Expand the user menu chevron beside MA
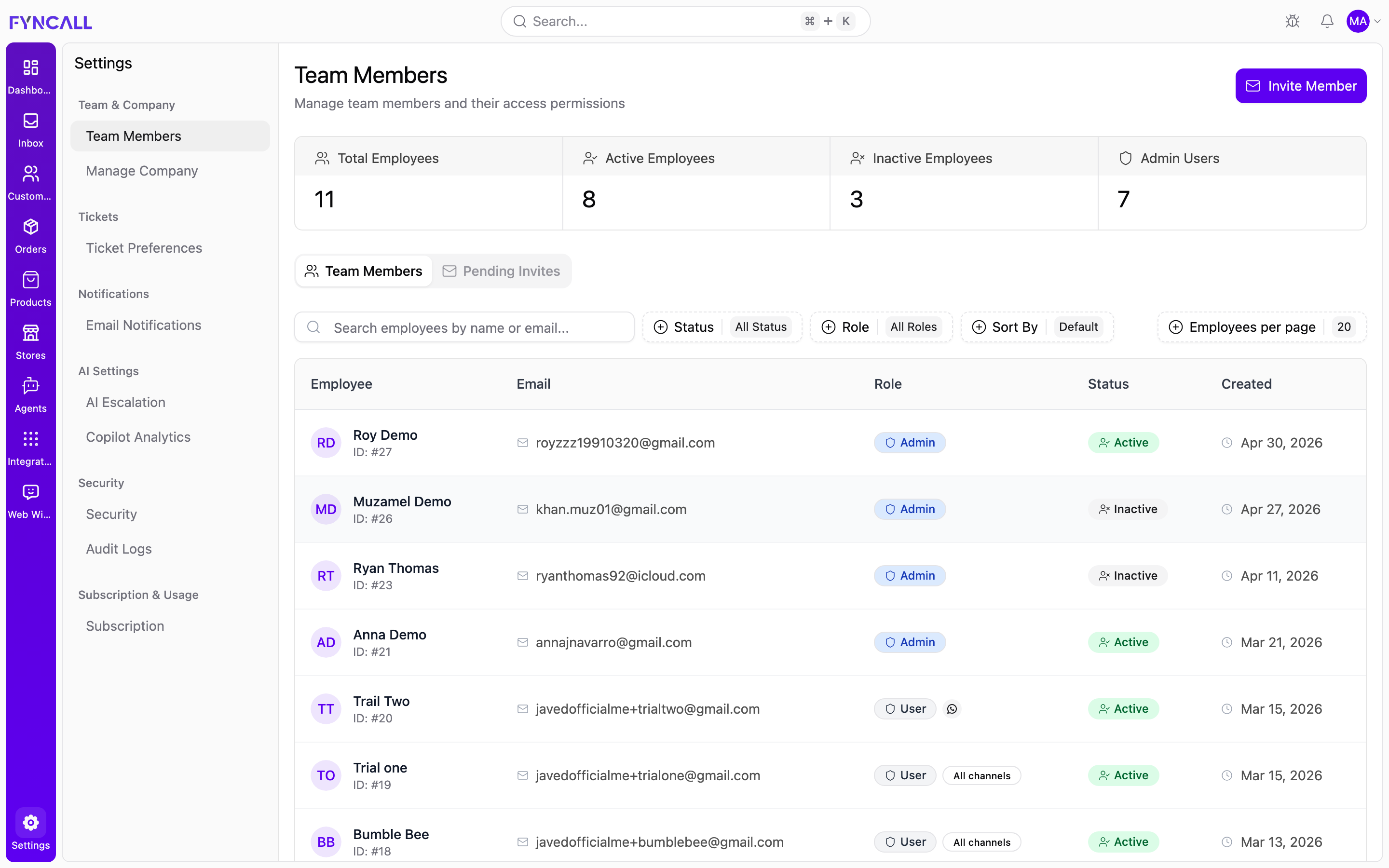This screenshot has height=868, width=1389. [x=1377, y=22]
